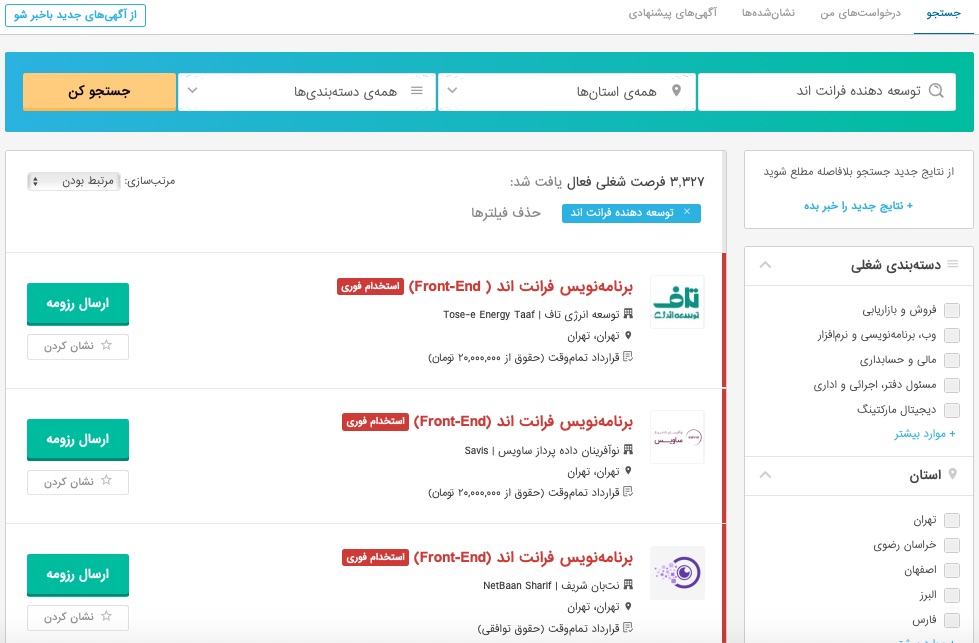This screenshot has height=643, width=979.
Task: Click the Savis company logo
Action: click(677, 437)
